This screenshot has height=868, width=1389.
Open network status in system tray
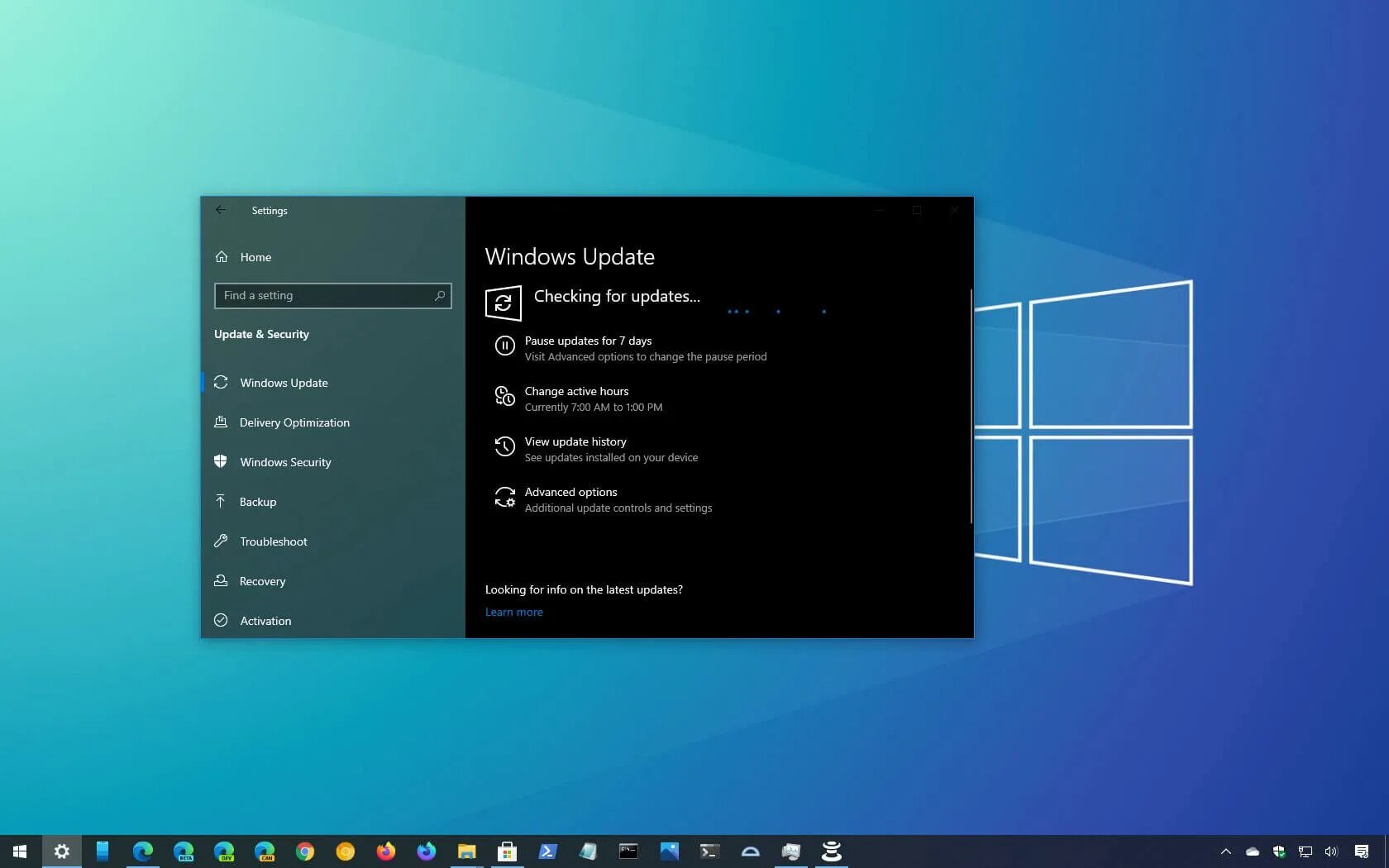[x=1305, y=851]
